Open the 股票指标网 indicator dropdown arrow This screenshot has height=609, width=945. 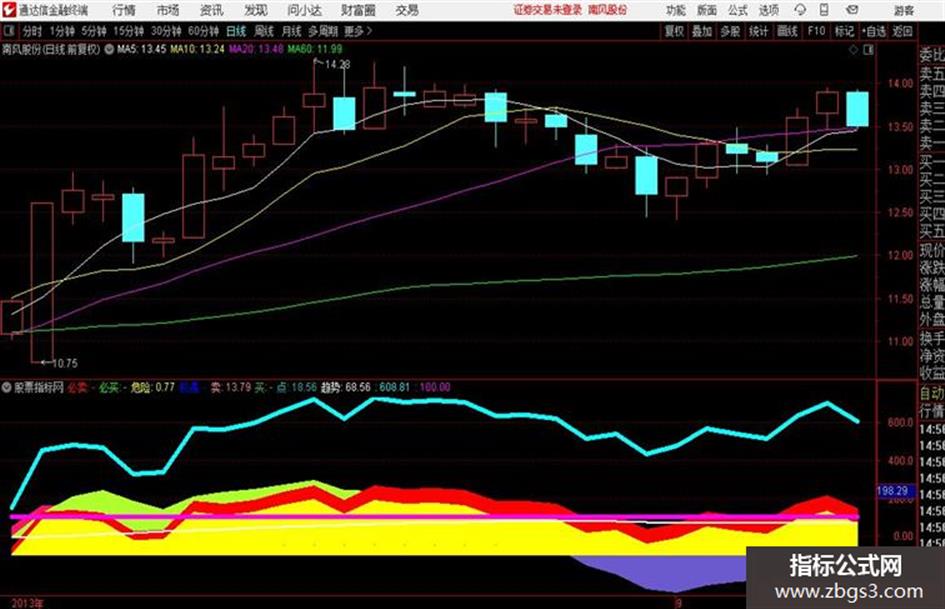7,387
